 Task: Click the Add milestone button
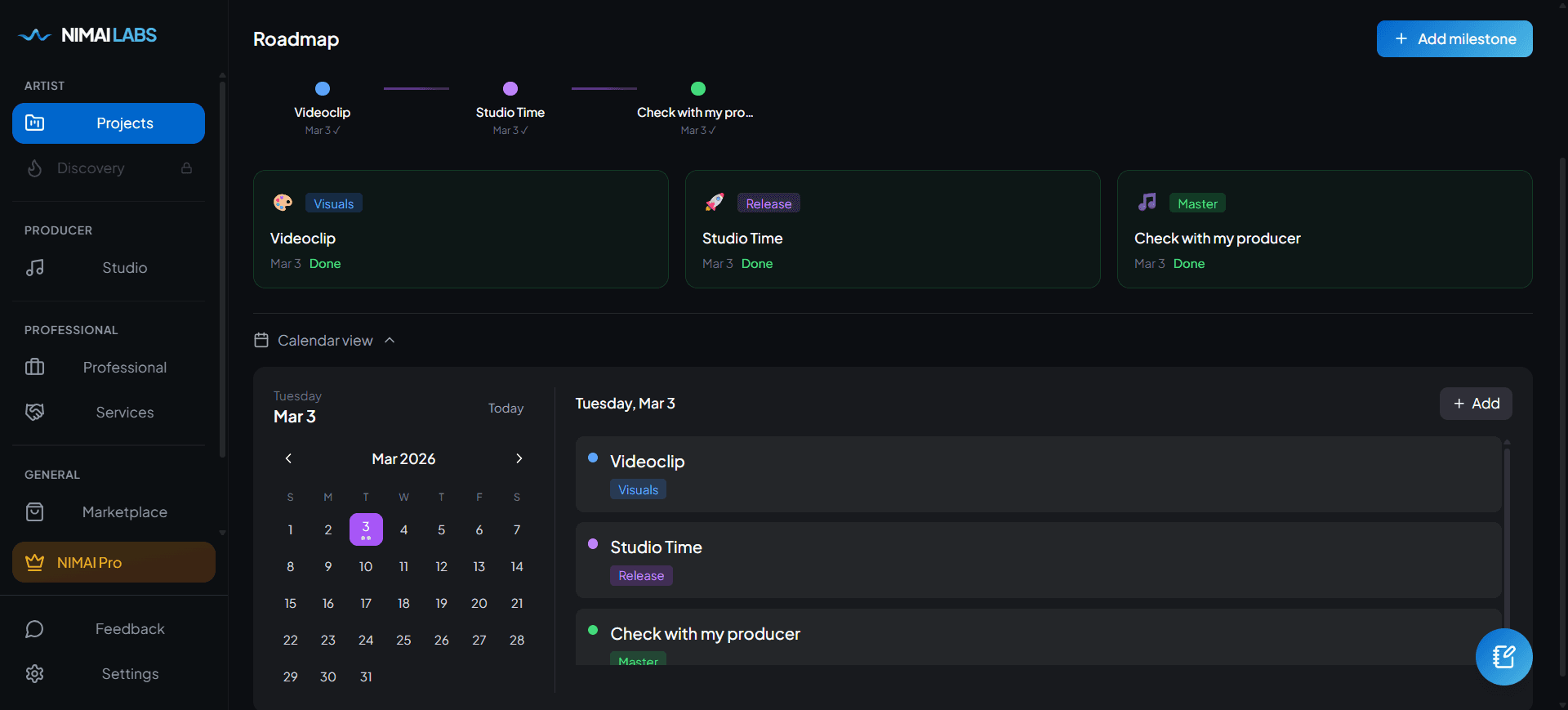point(1454,38)
